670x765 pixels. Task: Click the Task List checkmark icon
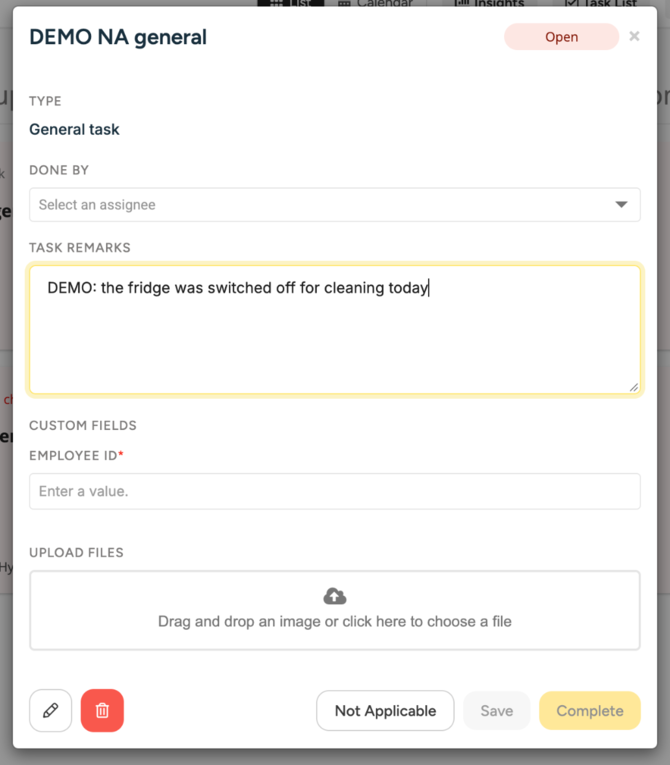tap(570, 3)
